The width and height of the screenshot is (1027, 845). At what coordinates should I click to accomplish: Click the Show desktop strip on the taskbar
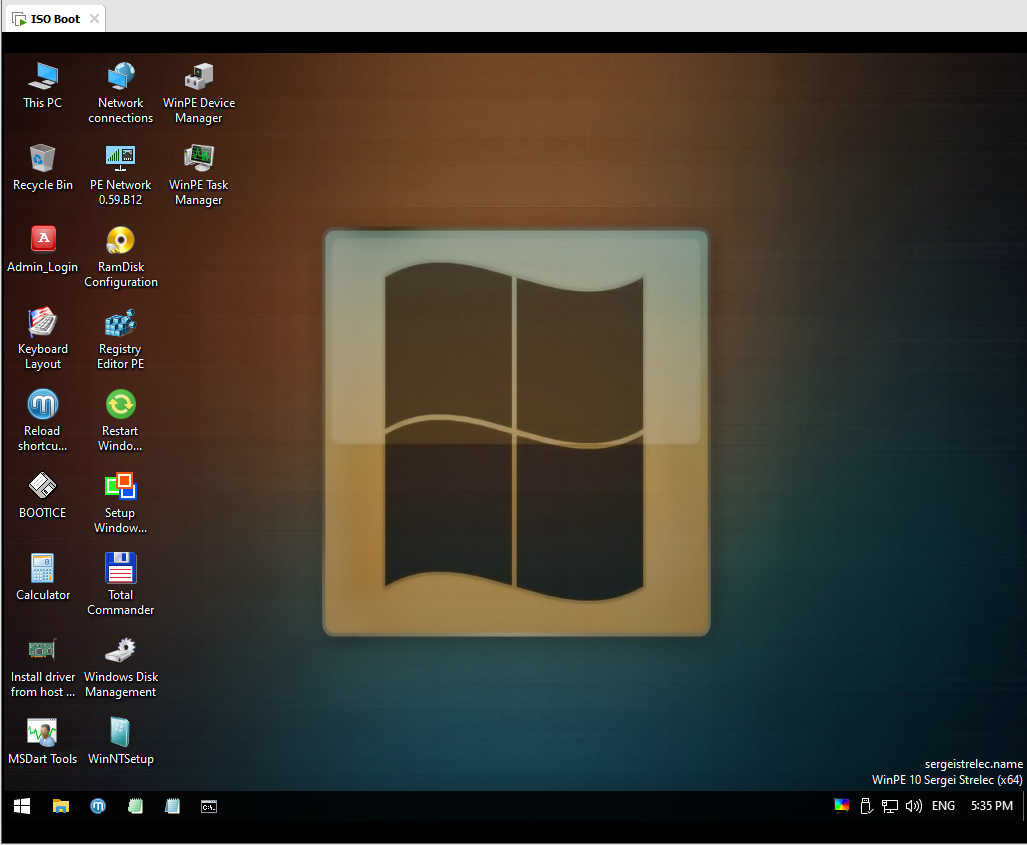click(x=1023, y=806)
